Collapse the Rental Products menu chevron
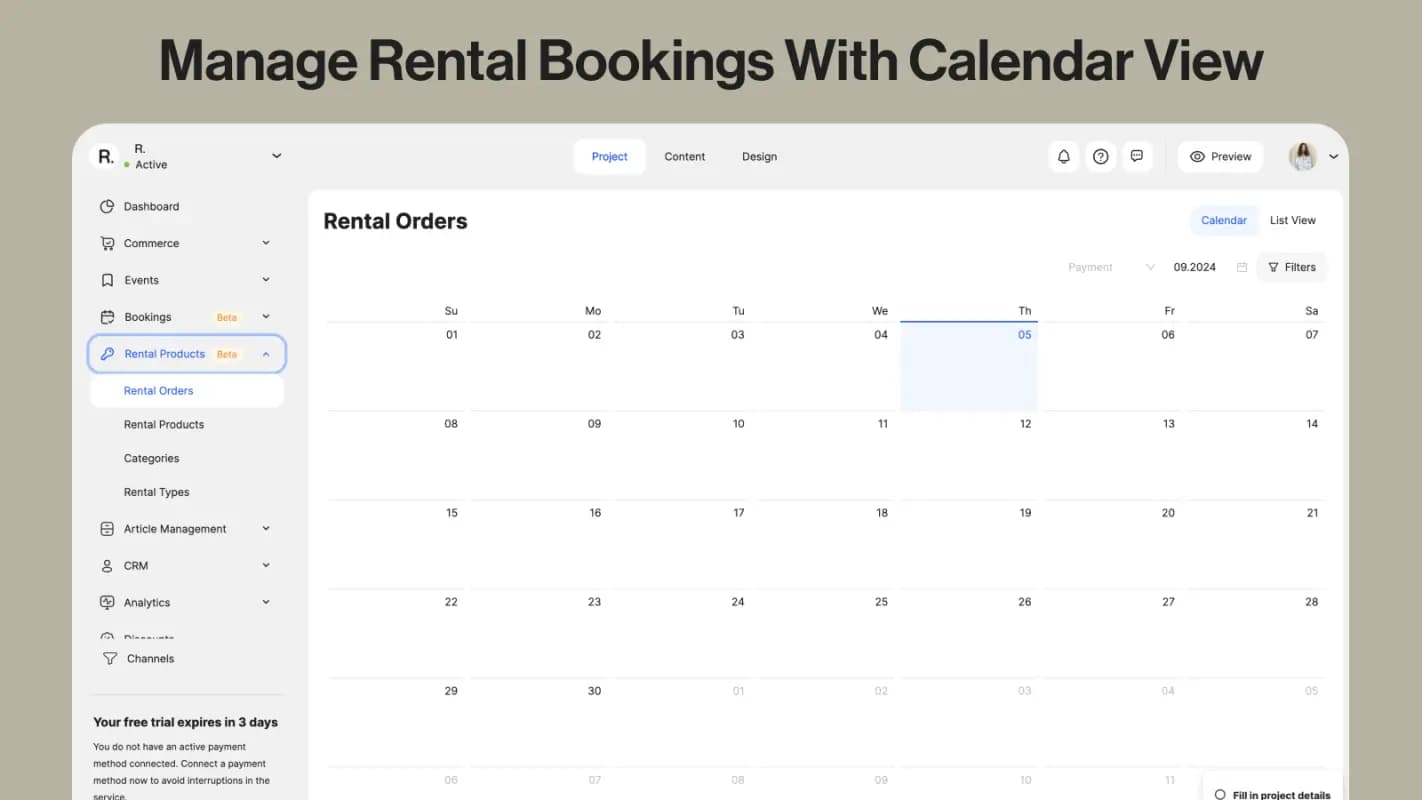The image size is (1422, 800). pyautogui.click(x=266, y=354)
